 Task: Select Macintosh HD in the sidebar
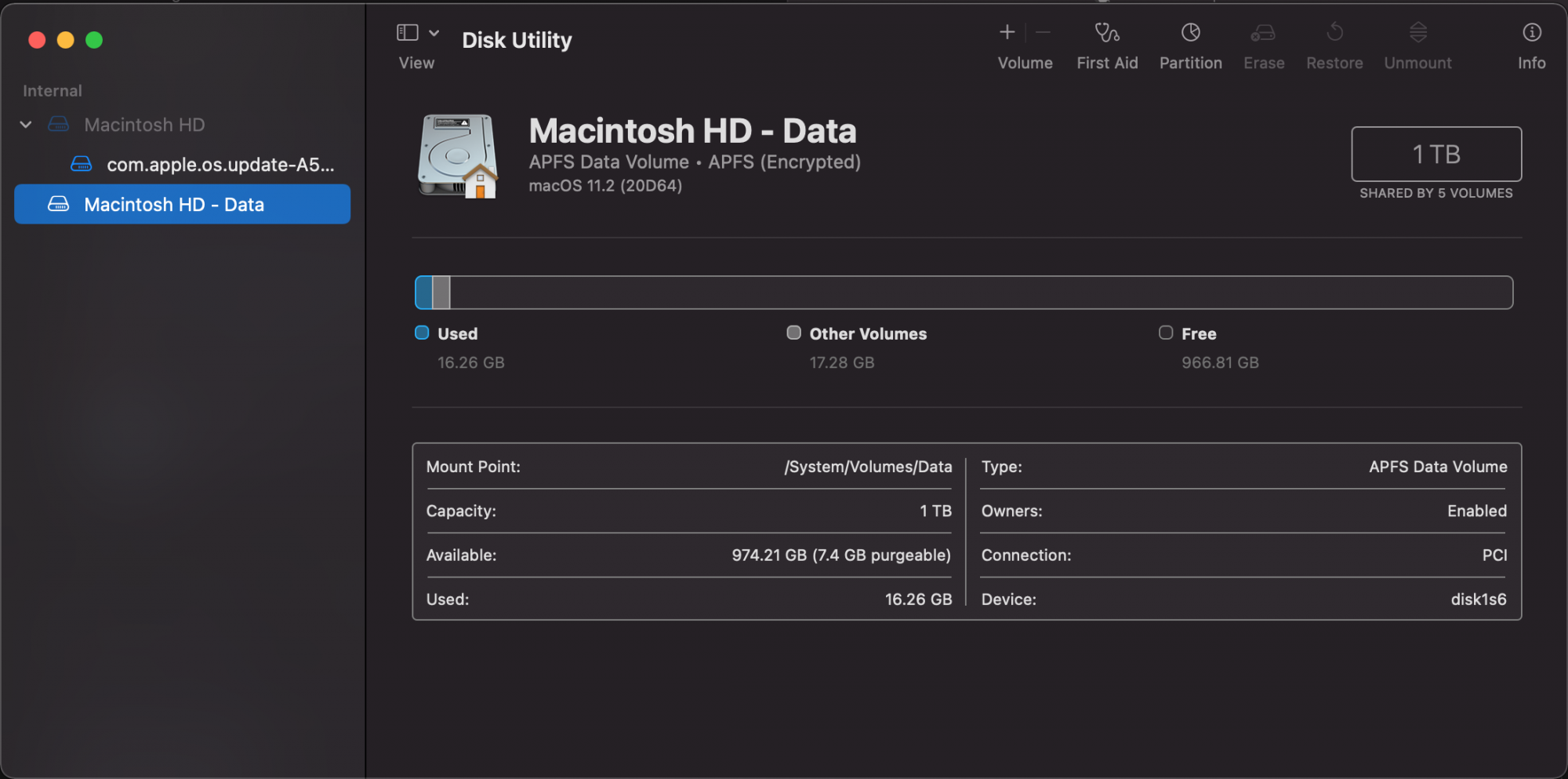point(182,125)
